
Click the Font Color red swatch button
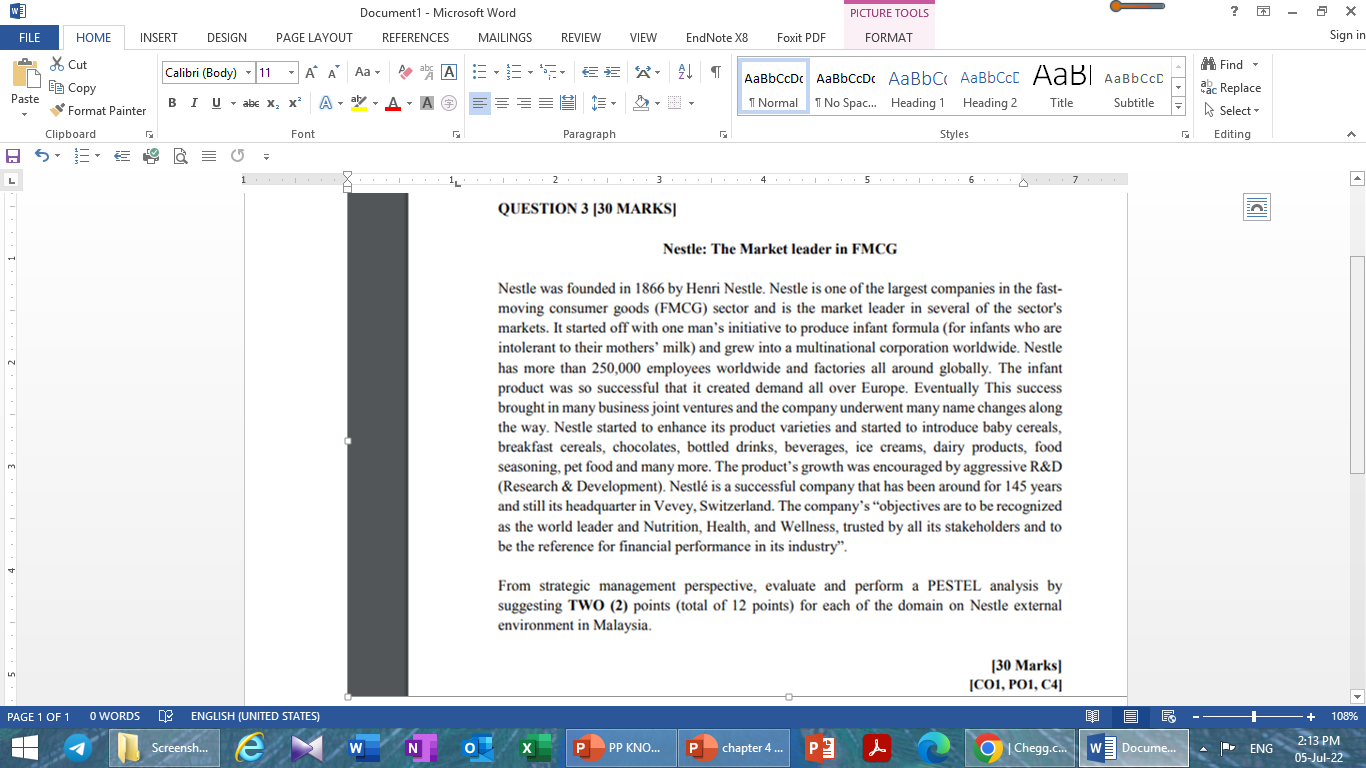click(393, 103)
